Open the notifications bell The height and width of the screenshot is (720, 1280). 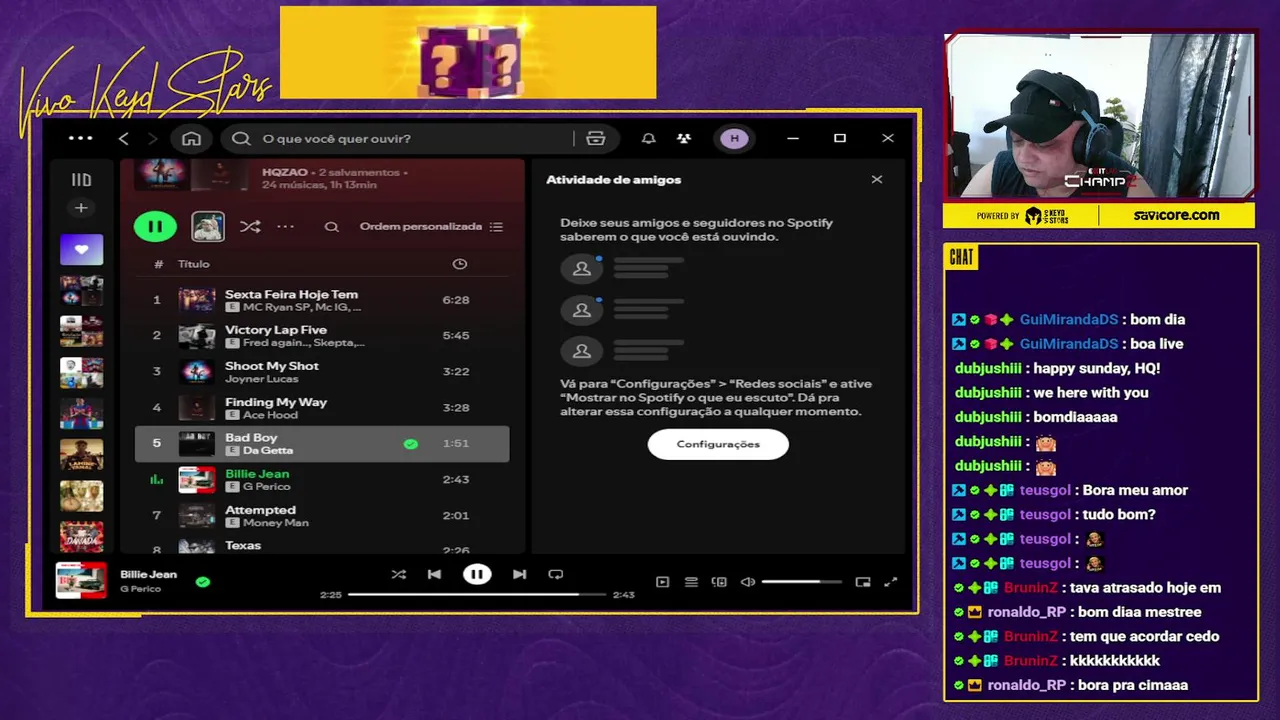click(648, 138)
